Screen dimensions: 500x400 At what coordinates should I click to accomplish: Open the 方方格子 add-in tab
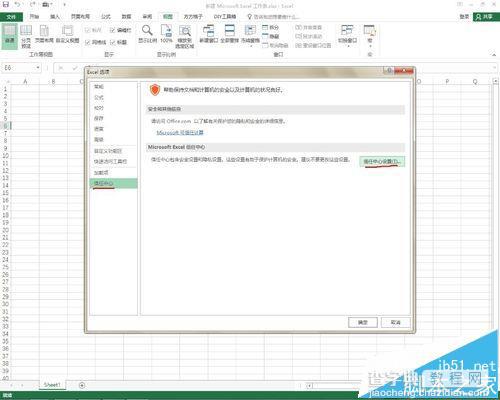(193, 17)
